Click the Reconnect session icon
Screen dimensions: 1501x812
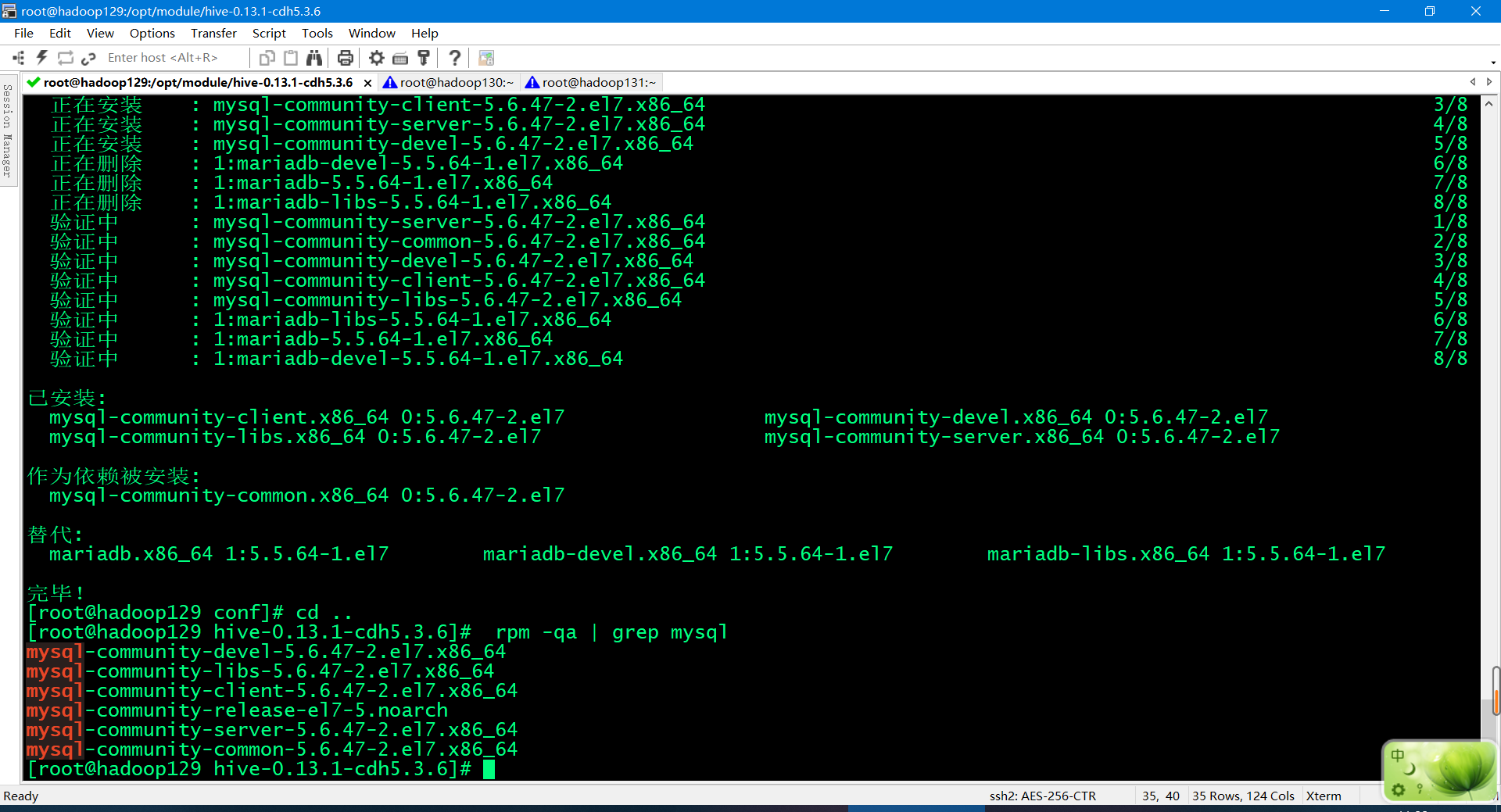click(66, 58)
